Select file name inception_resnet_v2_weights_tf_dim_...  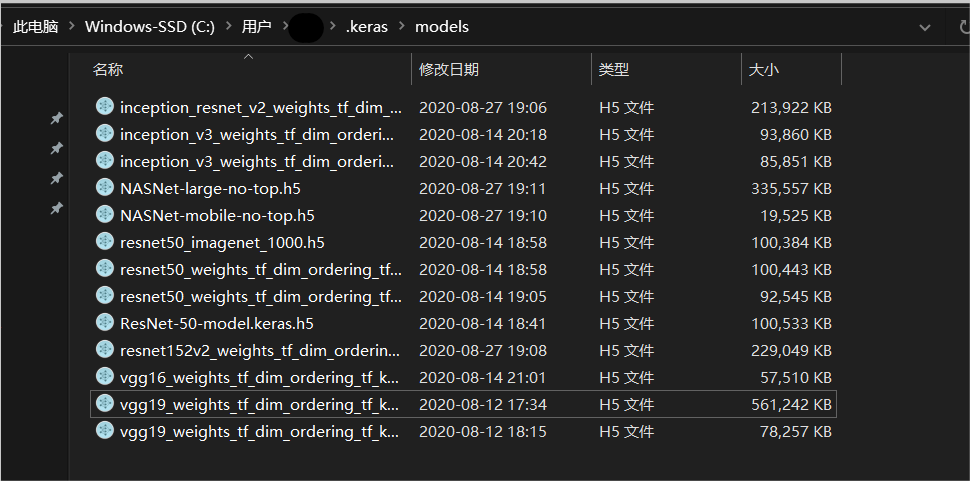tap(261, 108)
